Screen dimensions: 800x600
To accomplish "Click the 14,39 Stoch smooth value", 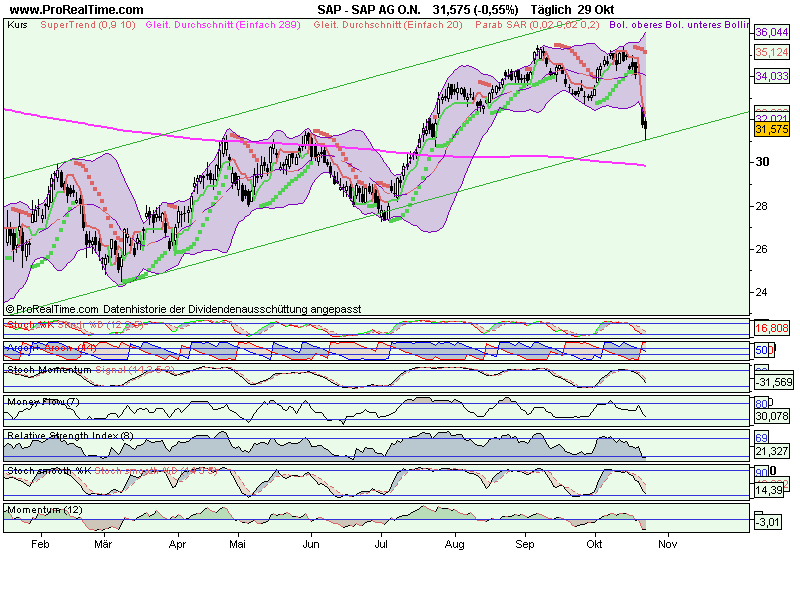I will tap(769, 490).
